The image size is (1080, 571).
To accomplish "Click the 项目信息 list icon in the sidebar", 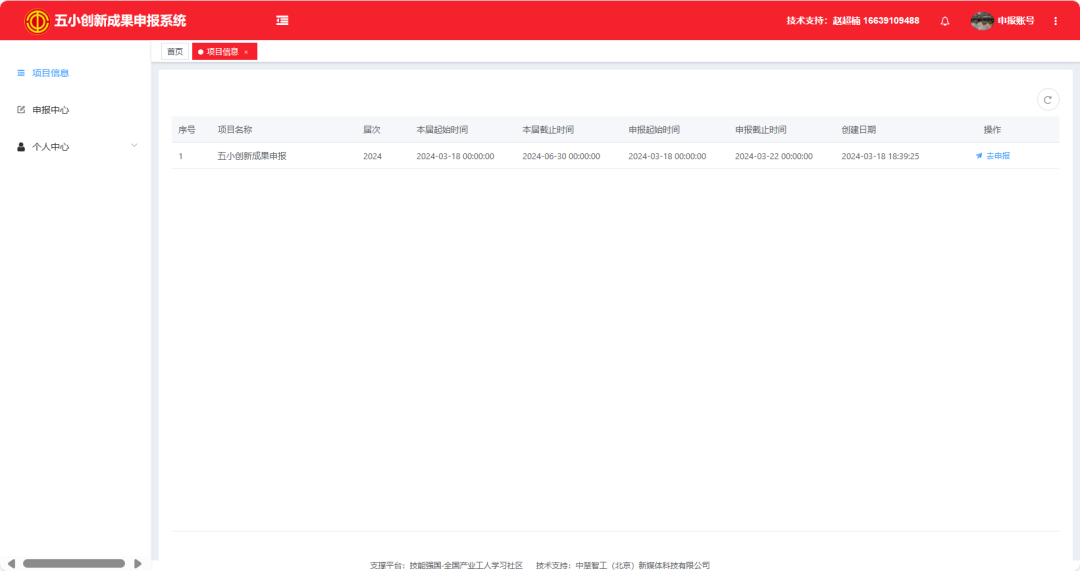I will [x=21, y=73].
